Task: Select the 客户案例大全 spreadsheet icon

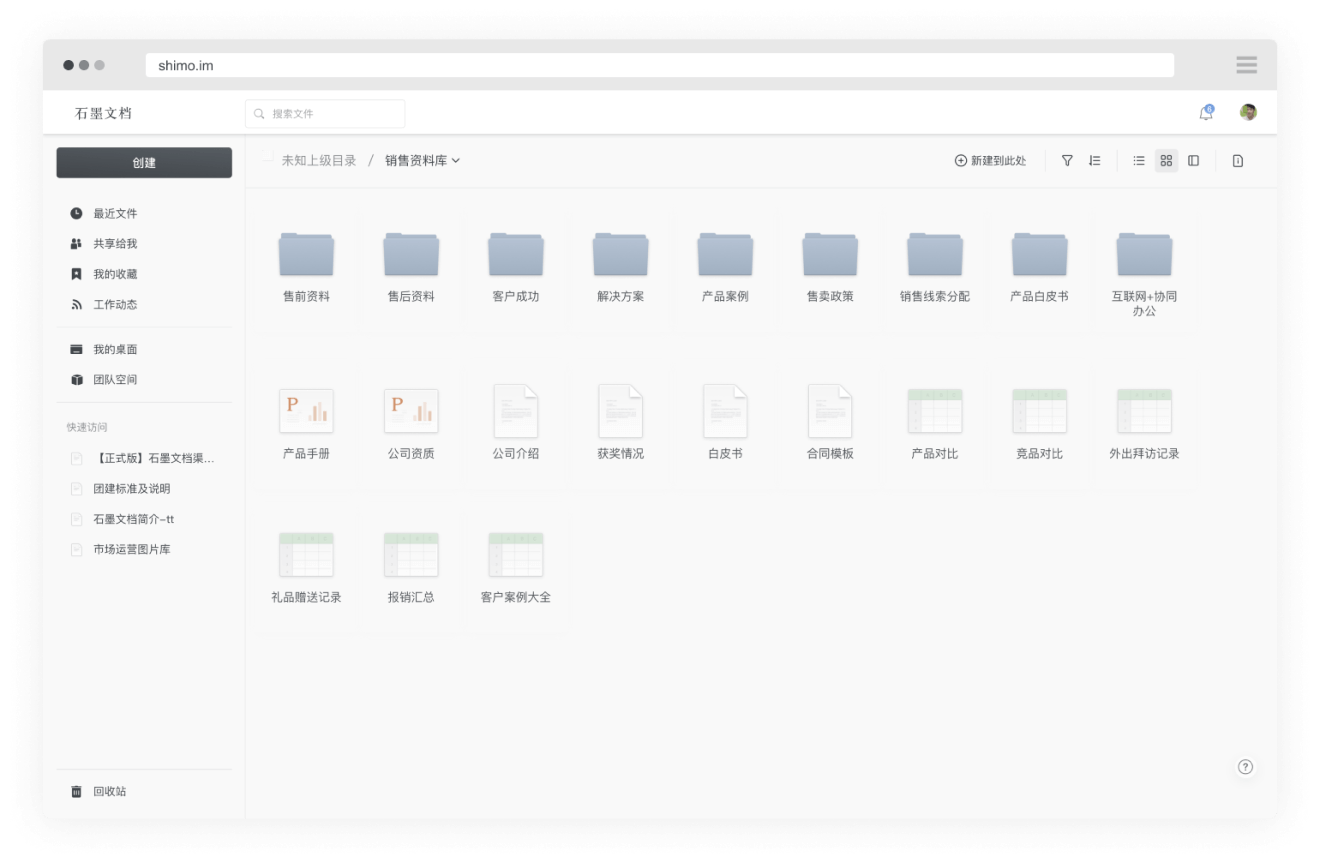Action: coord(516,555)
